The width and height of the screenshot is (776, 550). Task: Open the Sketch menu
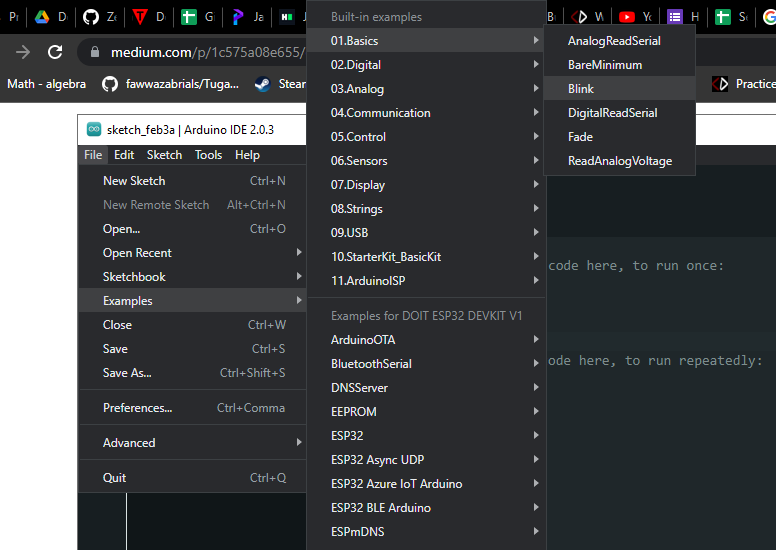click(x=164, y=155)
